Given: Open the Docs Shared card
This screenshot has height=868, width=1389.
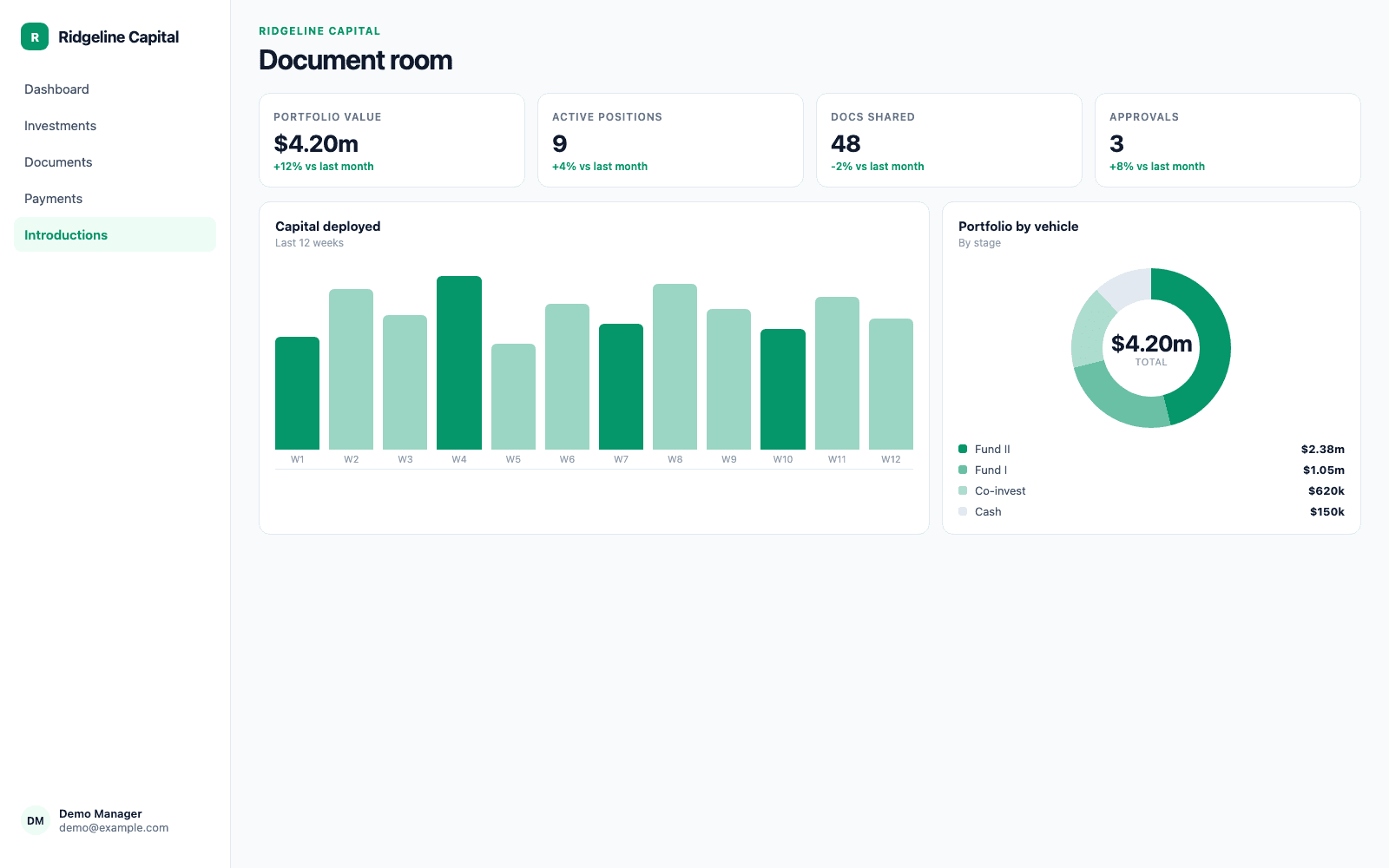Looking at the screenshot, I should click(x=949, y=140).
